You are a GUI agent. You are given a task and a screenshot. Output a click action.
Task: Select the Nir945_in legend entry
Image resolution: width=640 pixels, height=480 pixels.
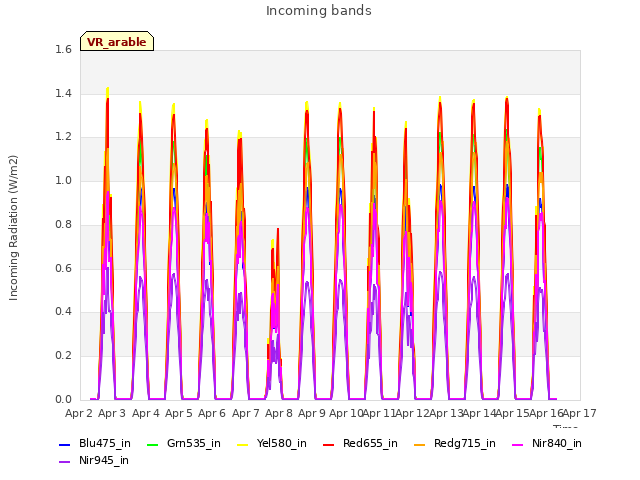tap(94, 460)
